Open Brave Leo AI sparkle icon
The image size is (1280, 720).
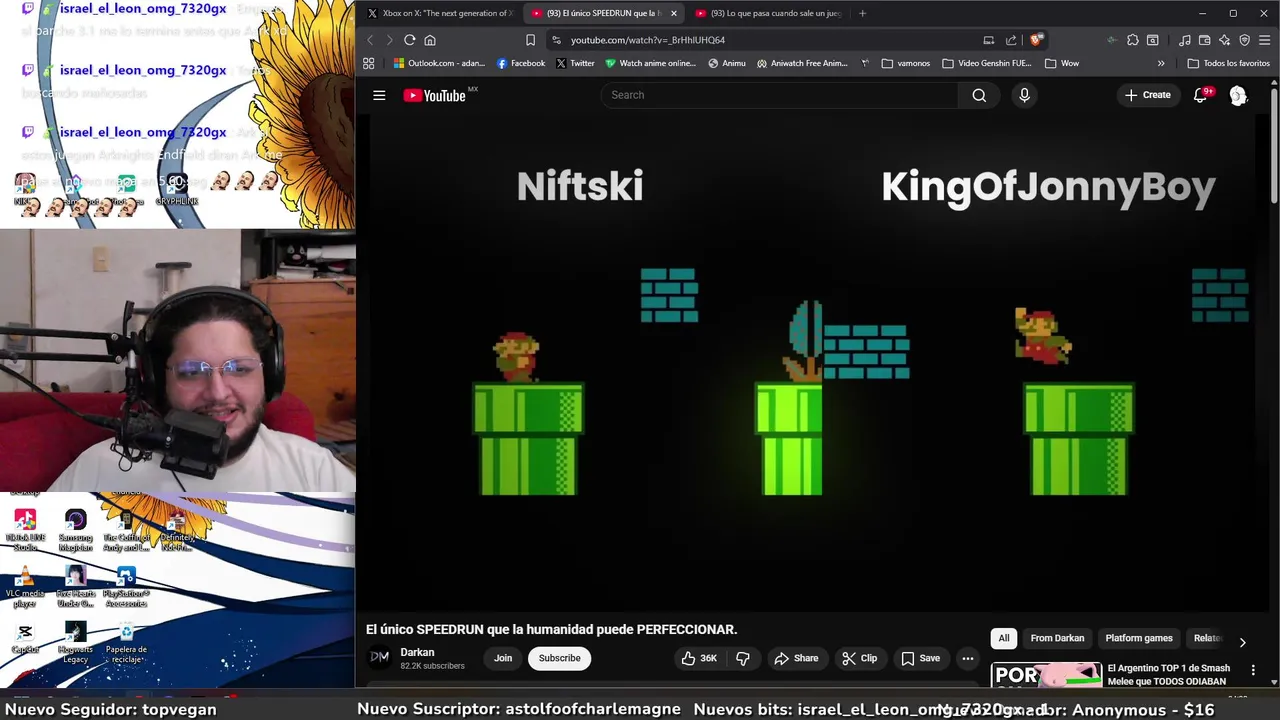(1225, 40)
